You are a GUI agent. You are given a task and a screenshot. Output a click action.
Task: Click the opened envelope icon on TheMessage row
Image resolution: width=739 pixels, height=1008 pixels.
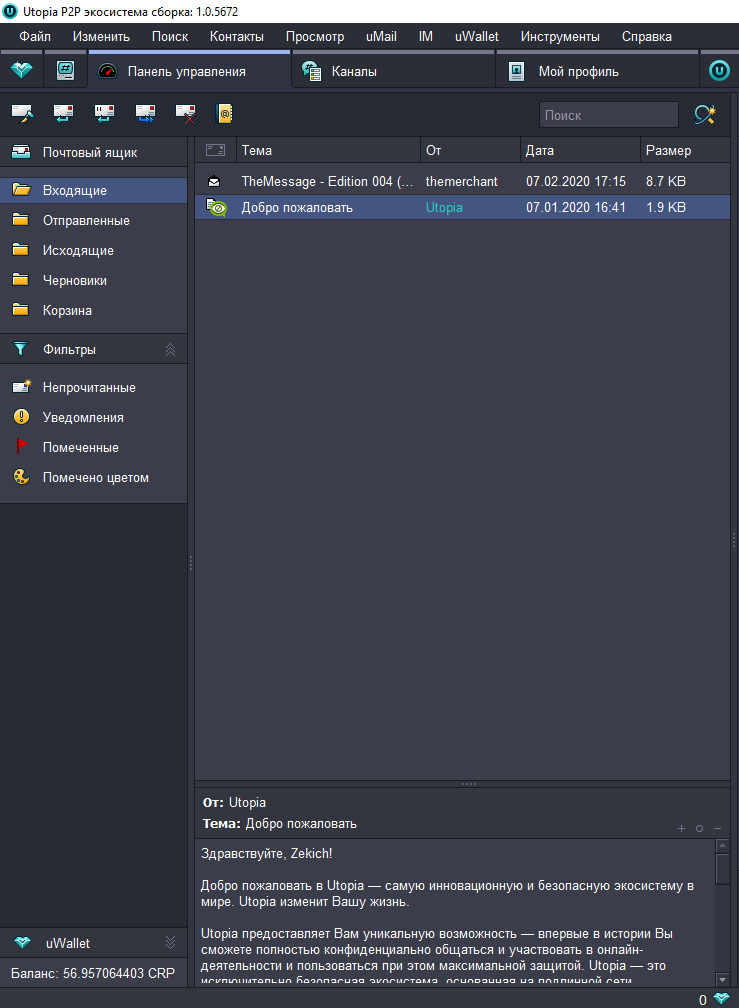[x=215, y=182]
